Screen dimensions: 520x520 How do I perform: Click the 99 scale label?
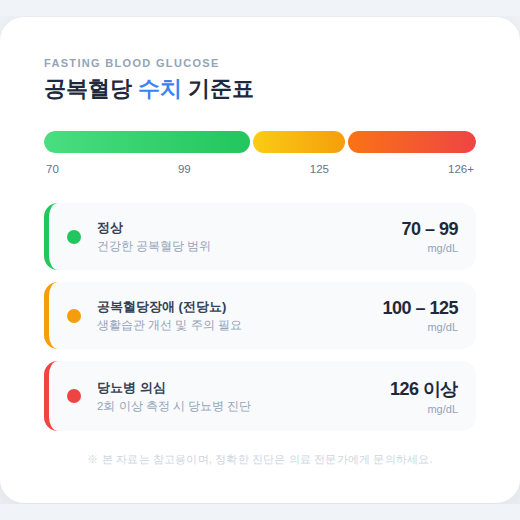(x=184, y=169)
